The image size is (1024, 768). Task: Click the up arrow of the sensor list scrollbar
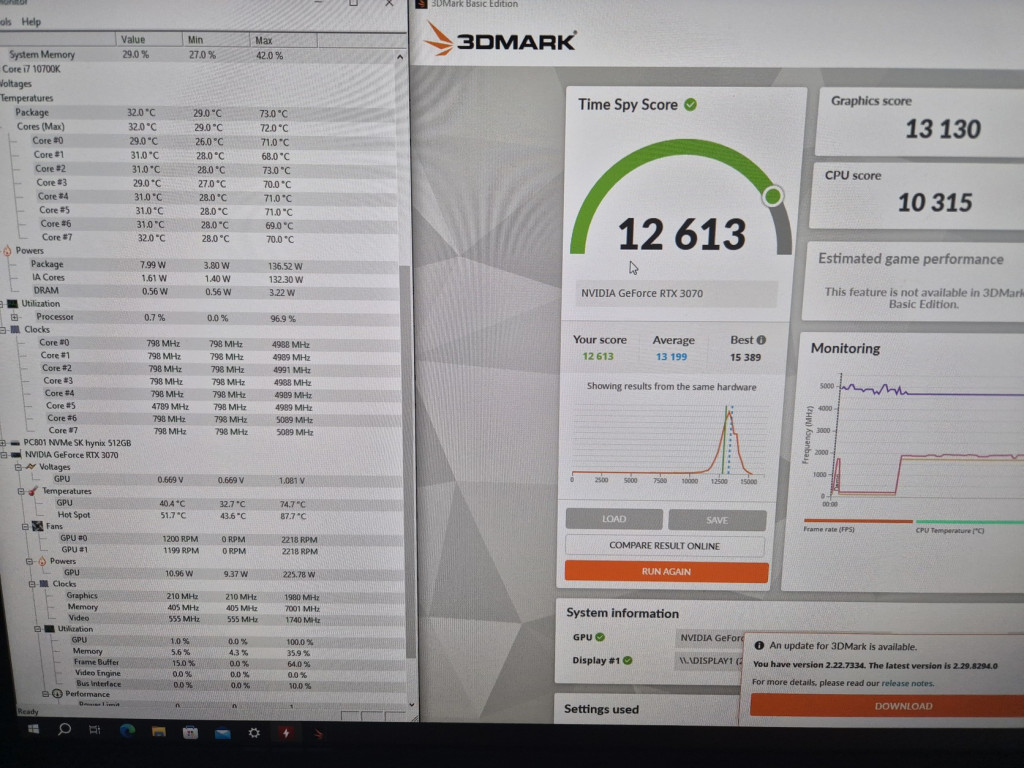tap(400, 57)
